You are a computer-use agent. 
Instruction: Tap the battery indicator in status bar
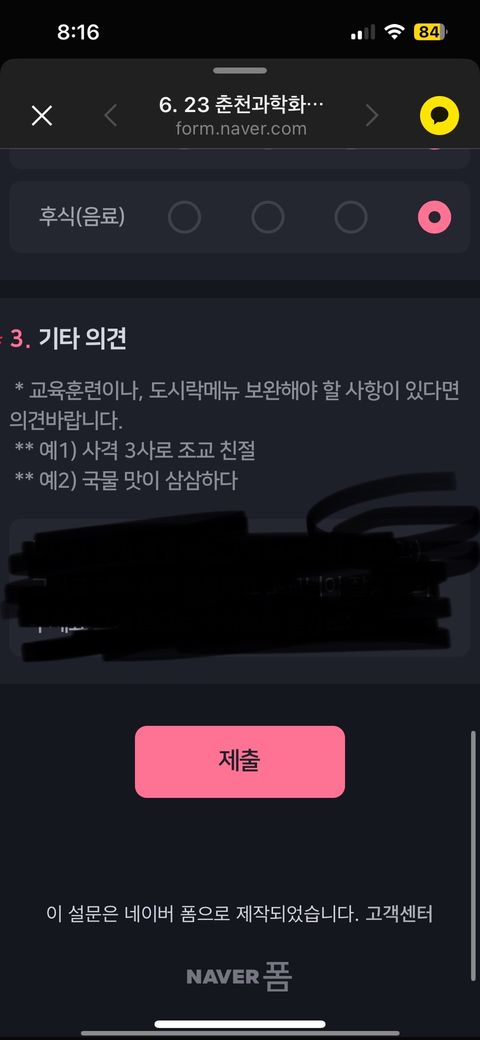[x=431, y=32]
